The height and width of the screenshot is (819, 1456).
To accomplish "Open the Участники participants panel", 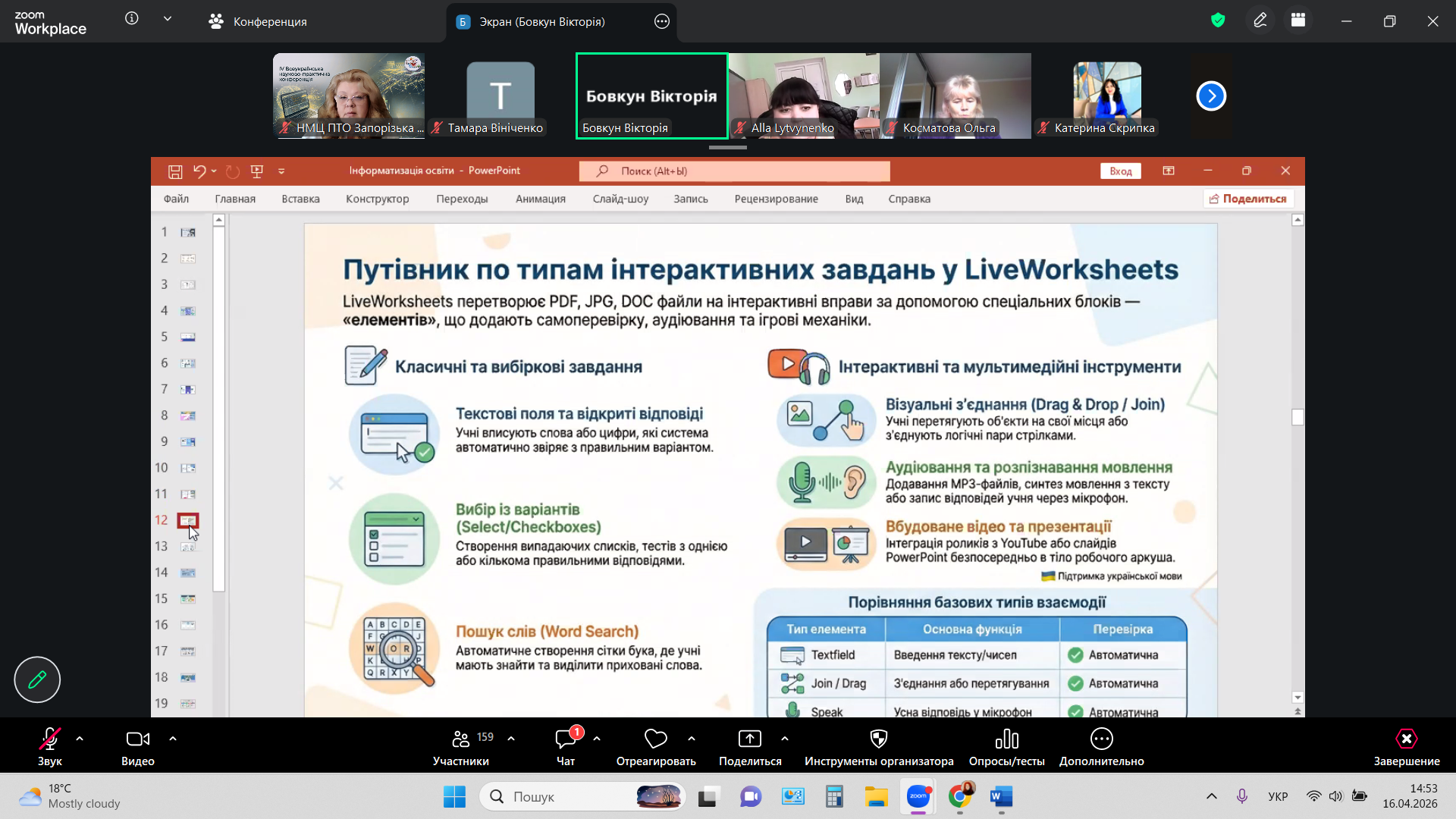I will [461, 747].
